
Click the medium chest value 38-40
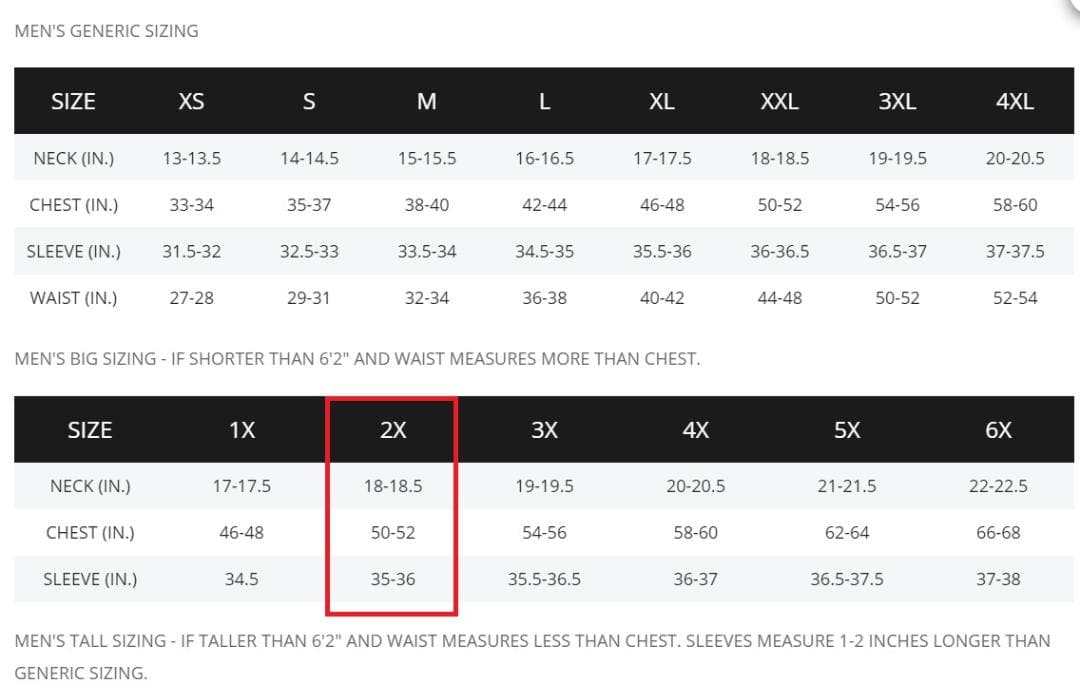(427, 205)
